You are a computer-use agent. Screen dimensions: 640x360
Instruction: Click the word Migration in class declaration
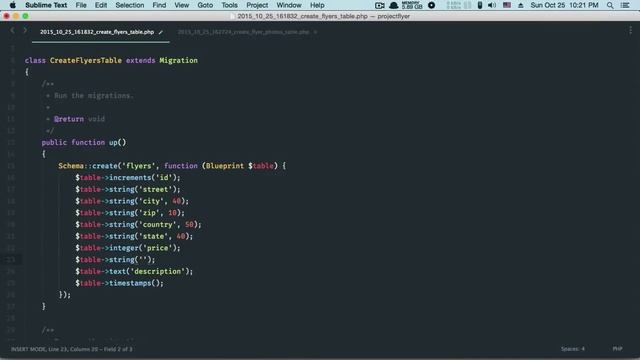[178, 60]
